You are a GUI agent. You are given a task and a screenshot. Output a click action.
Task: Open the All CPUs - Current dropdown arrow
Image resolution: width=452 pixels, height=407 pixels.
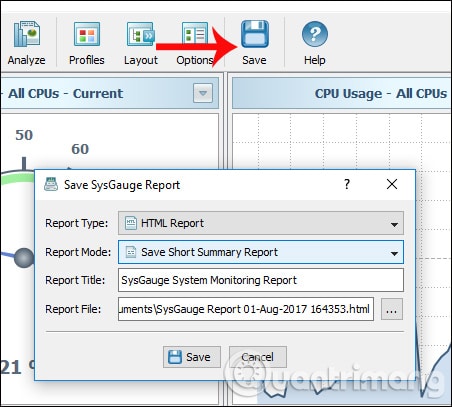203,93
